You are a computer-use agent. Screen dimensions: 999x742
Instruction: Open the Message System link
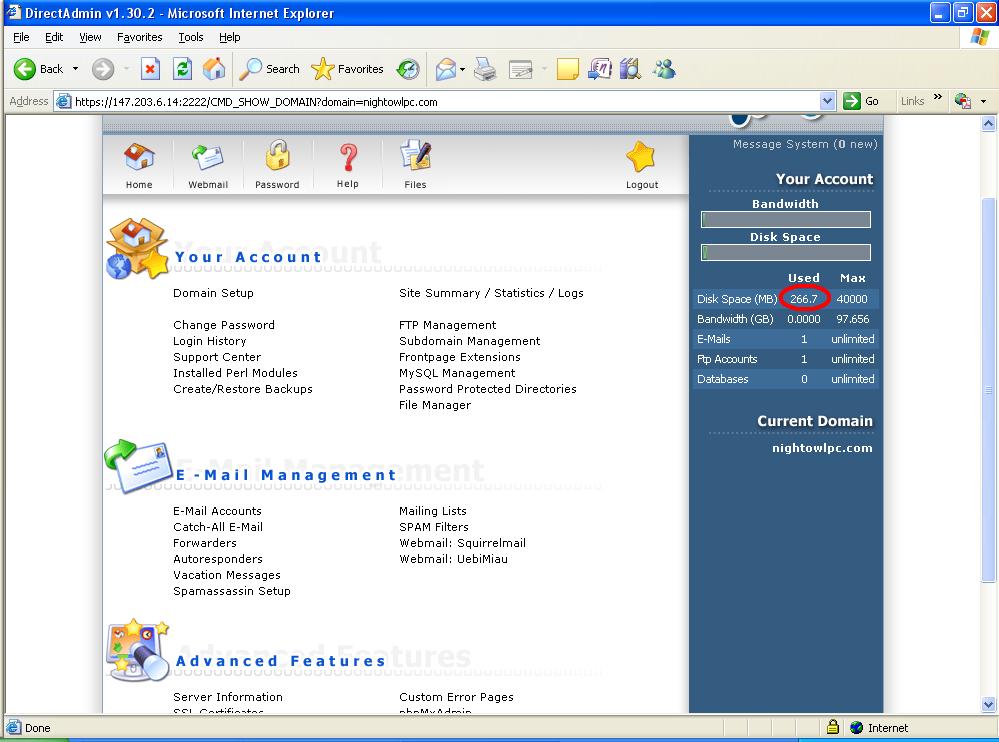(x=805, y=144)
